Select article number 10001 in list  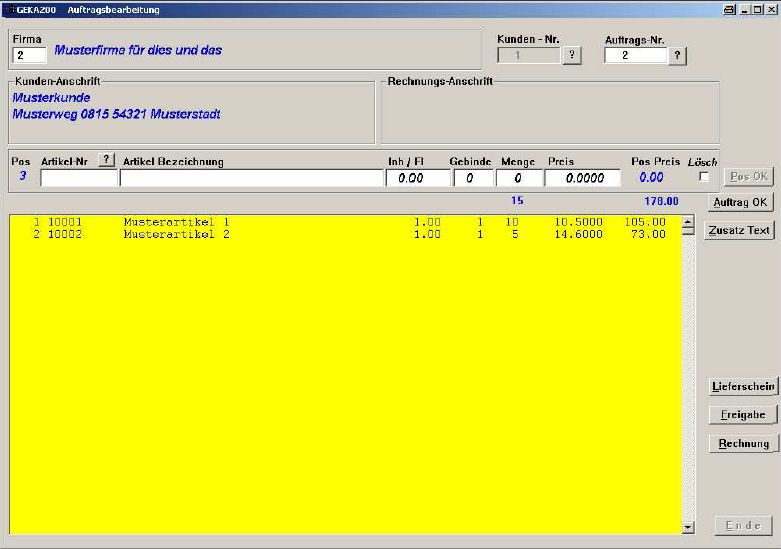[x=65, y=222]
